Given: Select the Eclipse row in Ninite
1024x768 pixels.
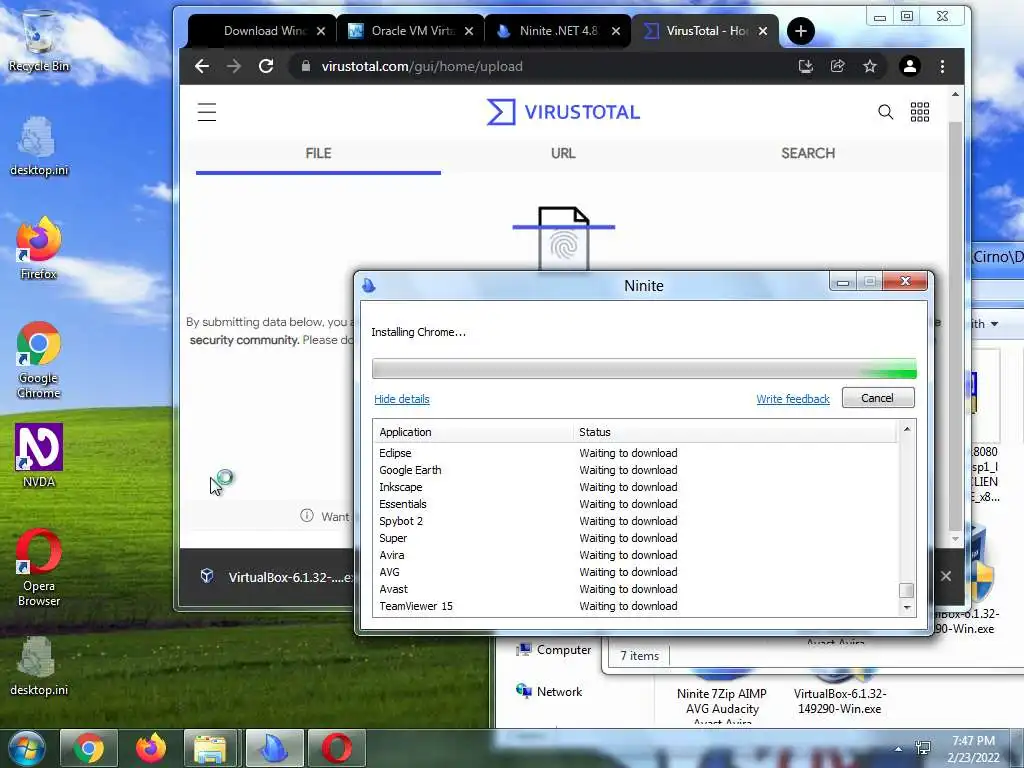Looking at the screenshot, I should coord(636,453).
